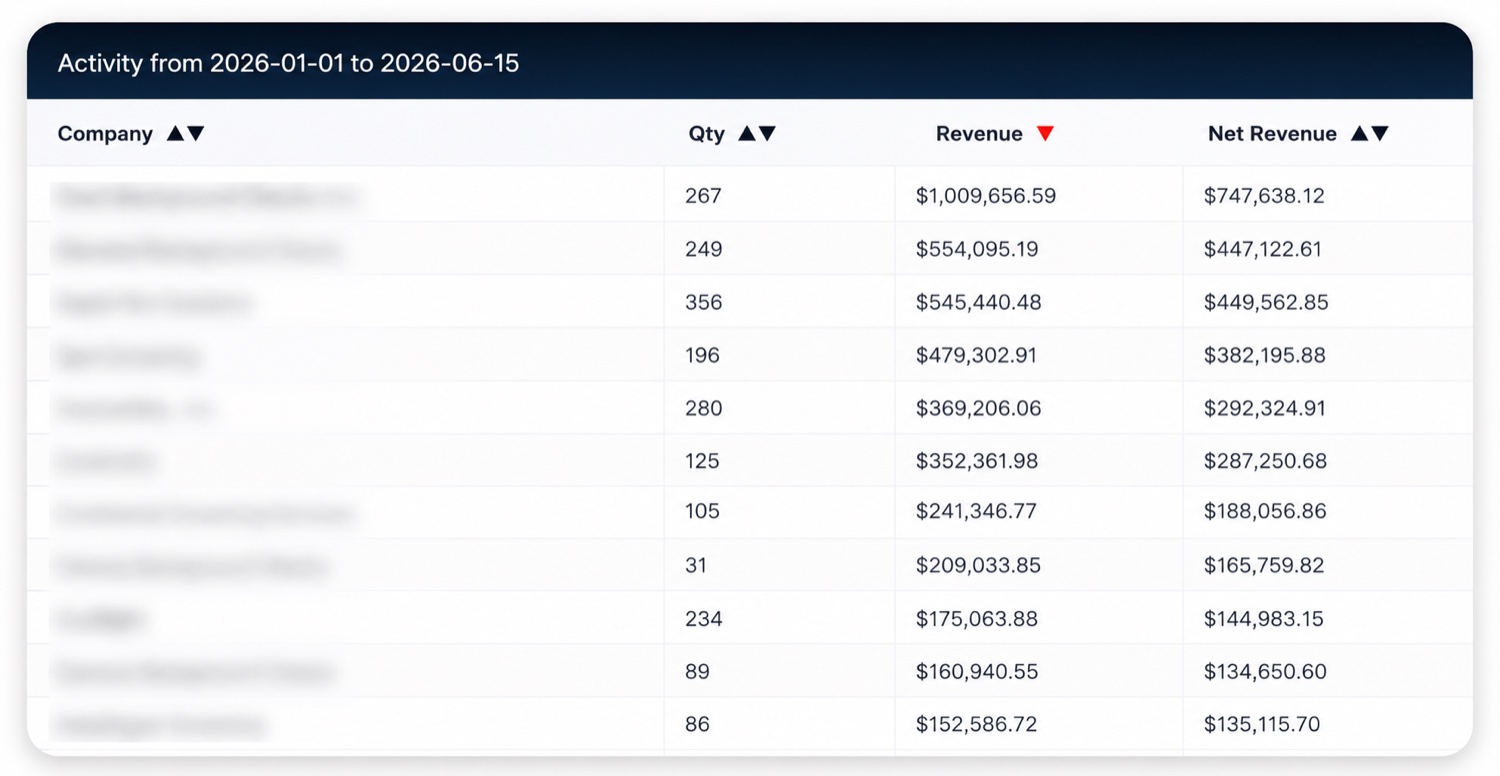The width and height of the screenshot is (1500, 776).
Task: Click the revenue value $545,440.48
Action: click(978, 302)
